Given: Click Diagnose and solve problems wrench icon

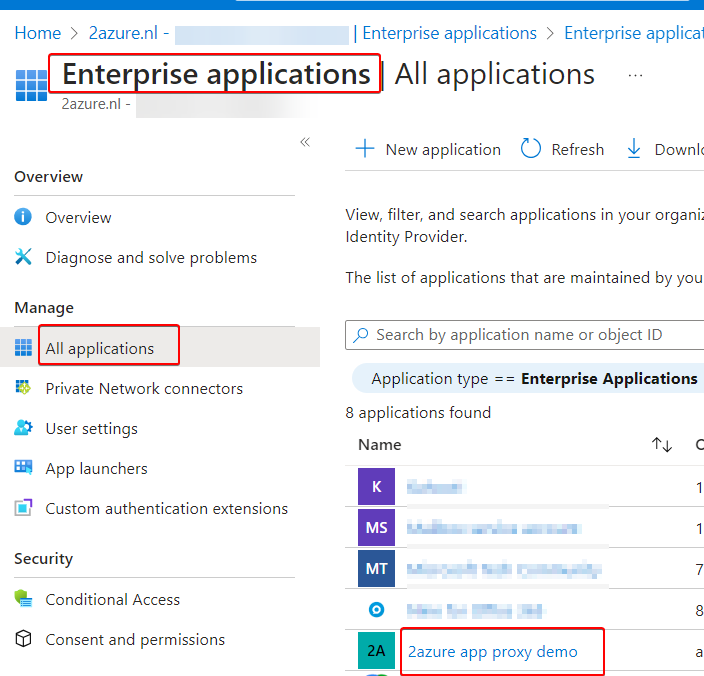Looking at the screenshot, I should pos(23,257).
